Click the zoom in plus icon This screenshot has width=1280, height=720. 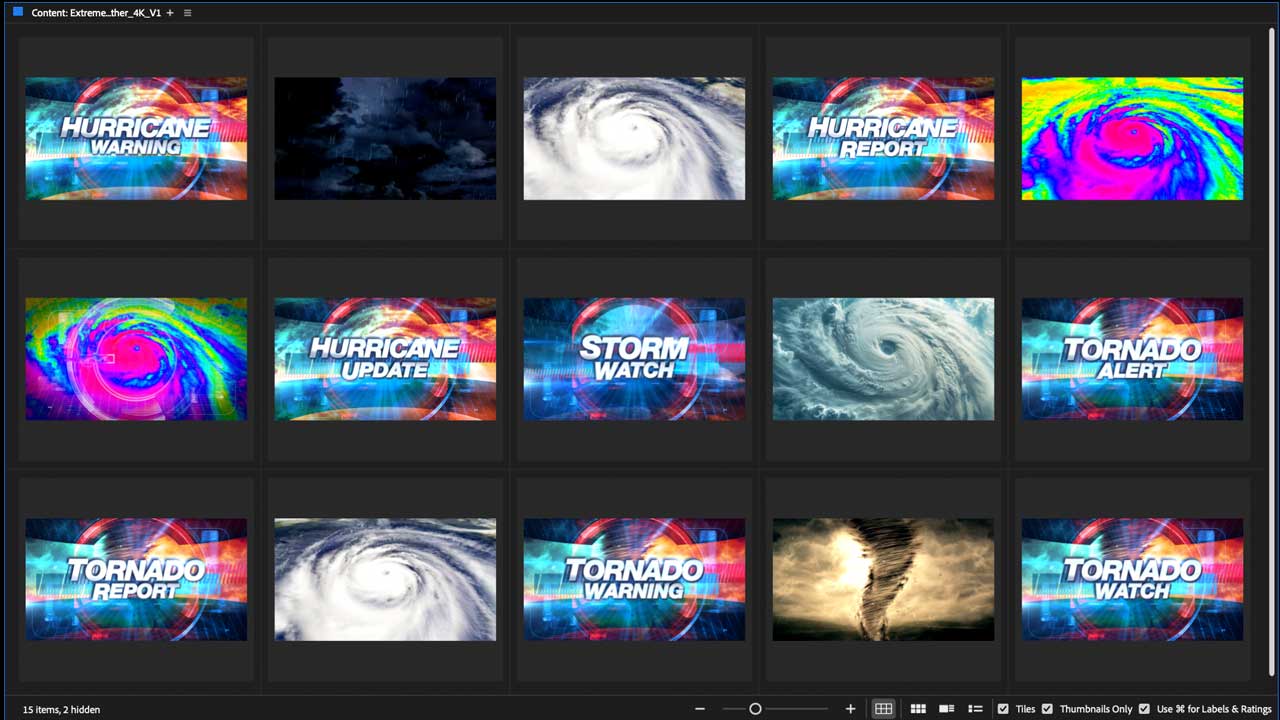[x=850, y=709]
